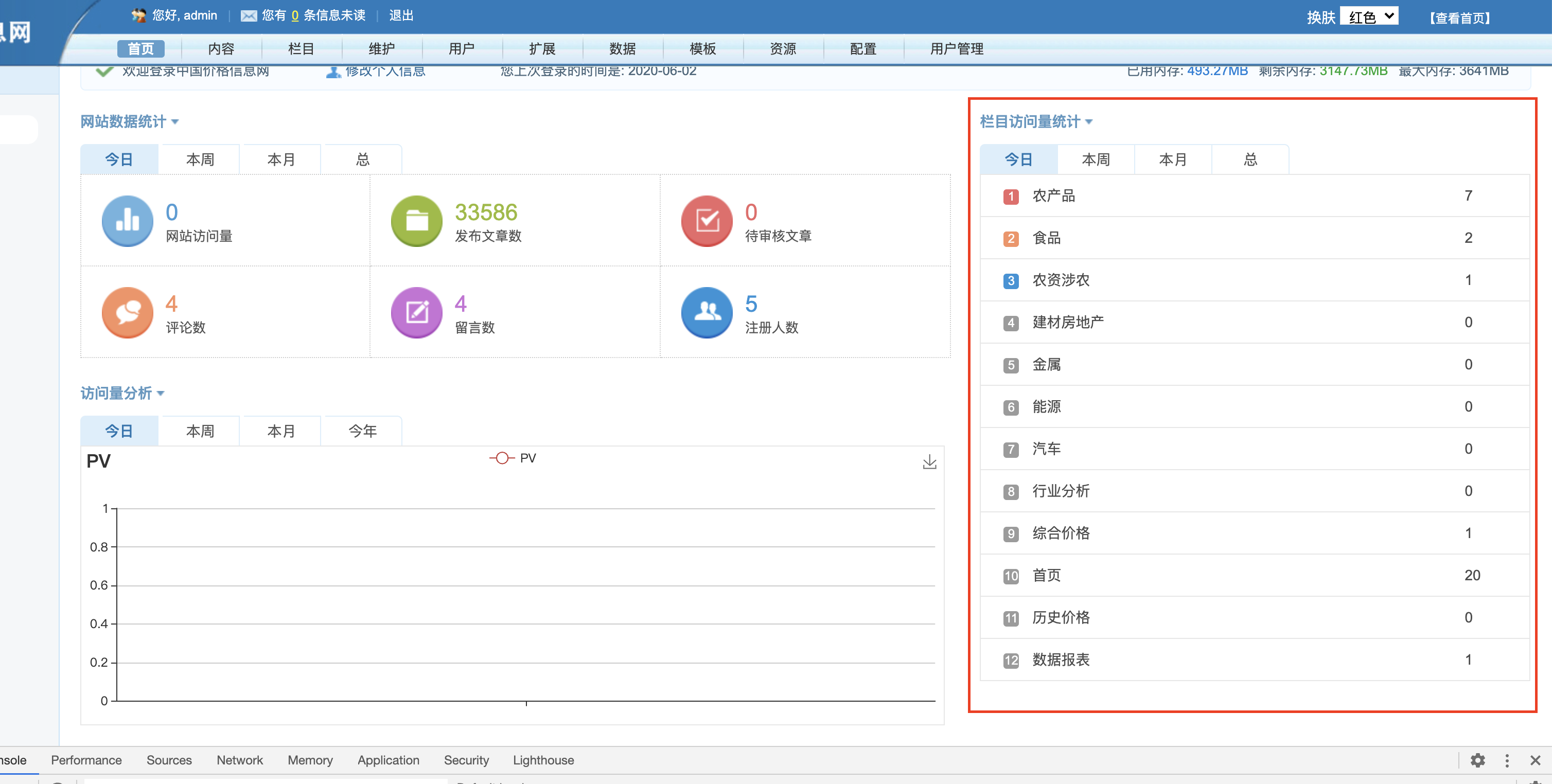Toggle the PV legend series marker
The height and width of the screenshot is (784, 1552).
click(502, 458)
